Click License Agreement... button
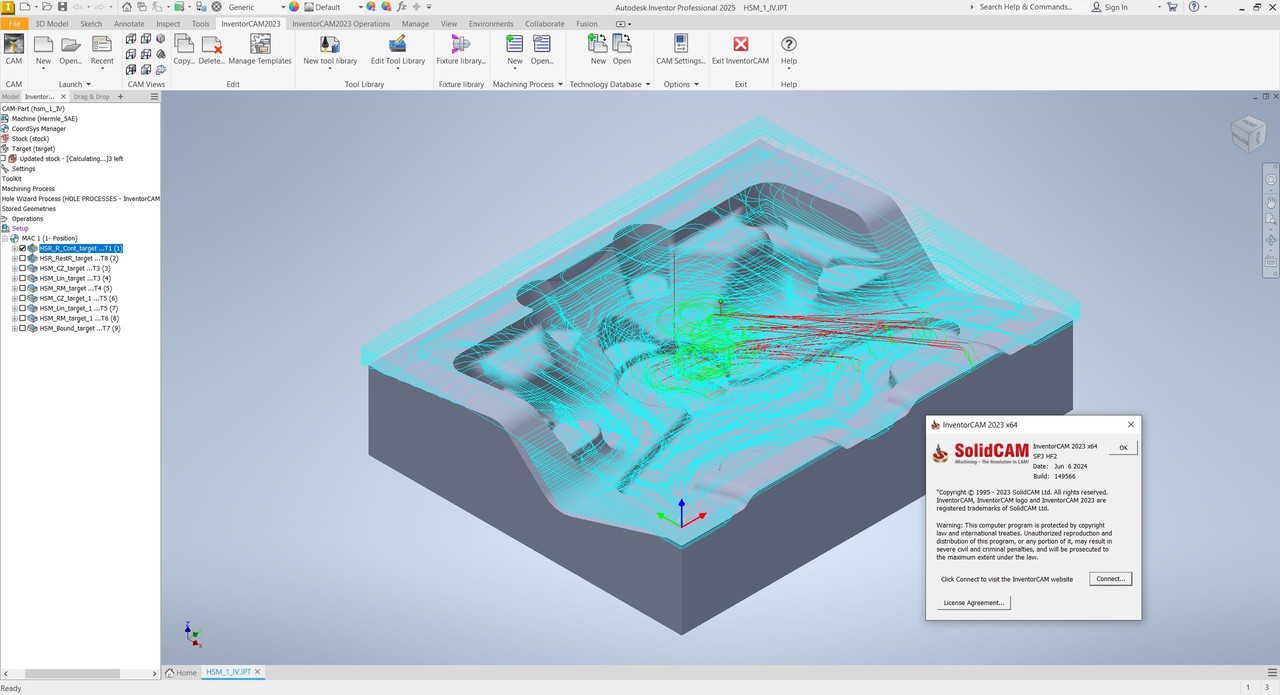The width and height of the screenshot is (1280, 695). click(974, 603)
